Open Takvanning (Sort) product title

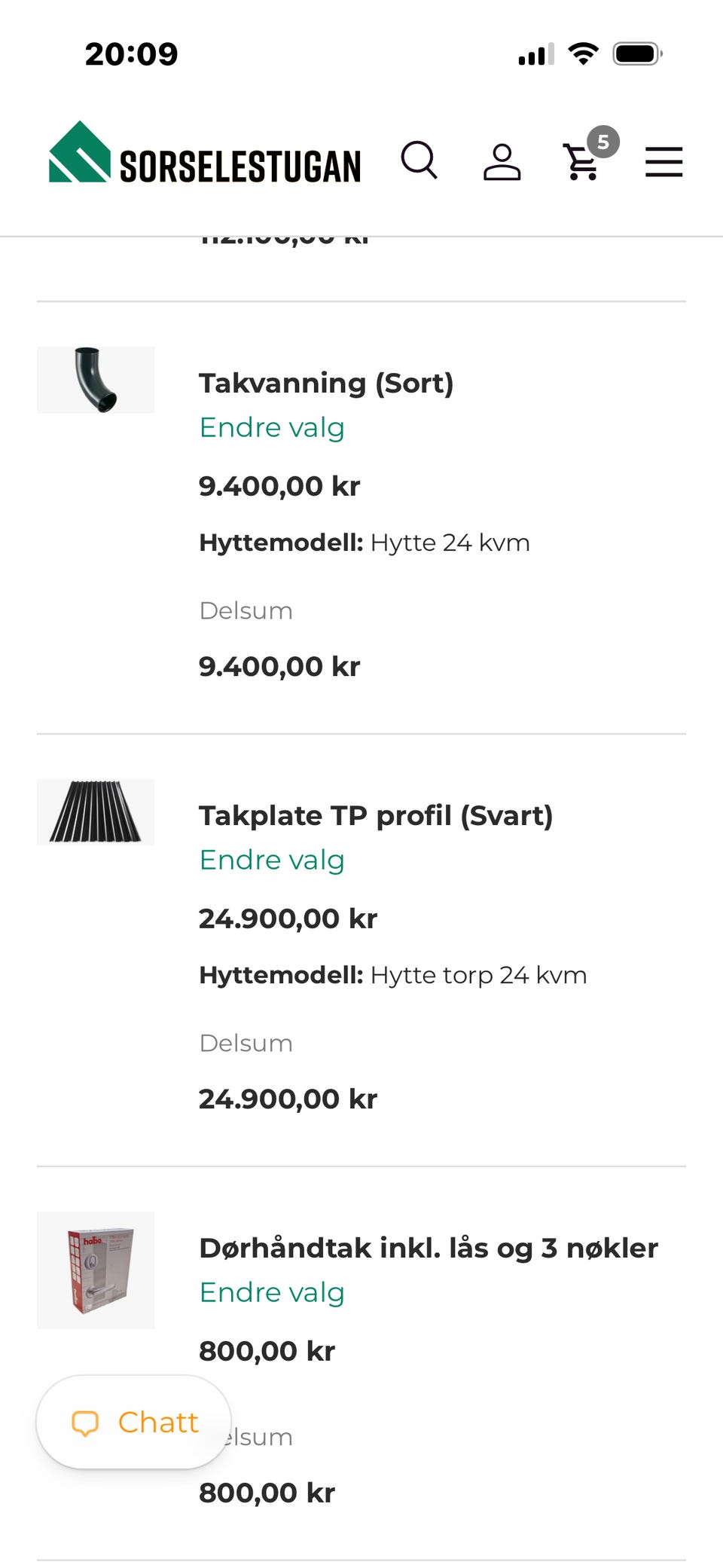pyautogui.click(x=326, y=383)
